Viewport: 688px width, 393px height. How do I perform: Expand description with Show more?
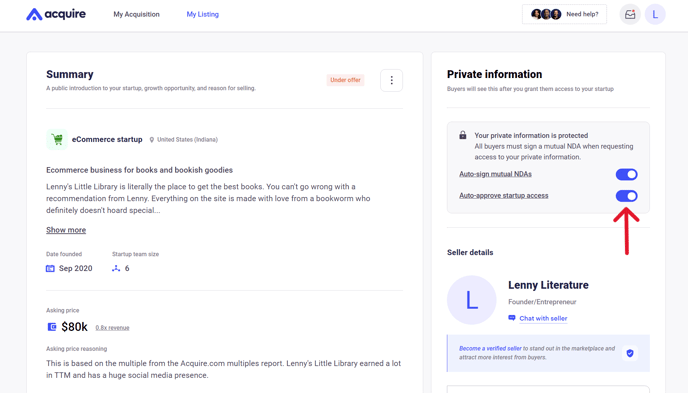tap(66, 230)
